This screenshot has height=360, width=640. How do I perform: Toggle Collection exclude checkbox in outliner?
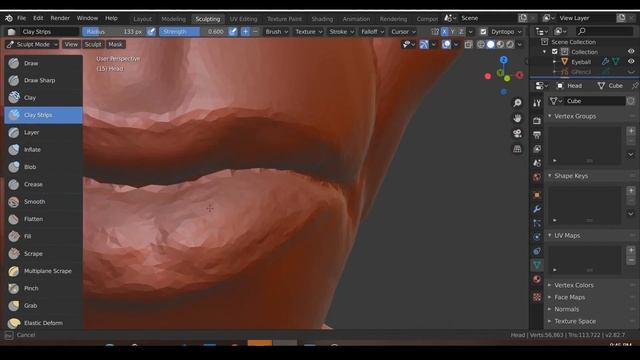tap(555, 52)
